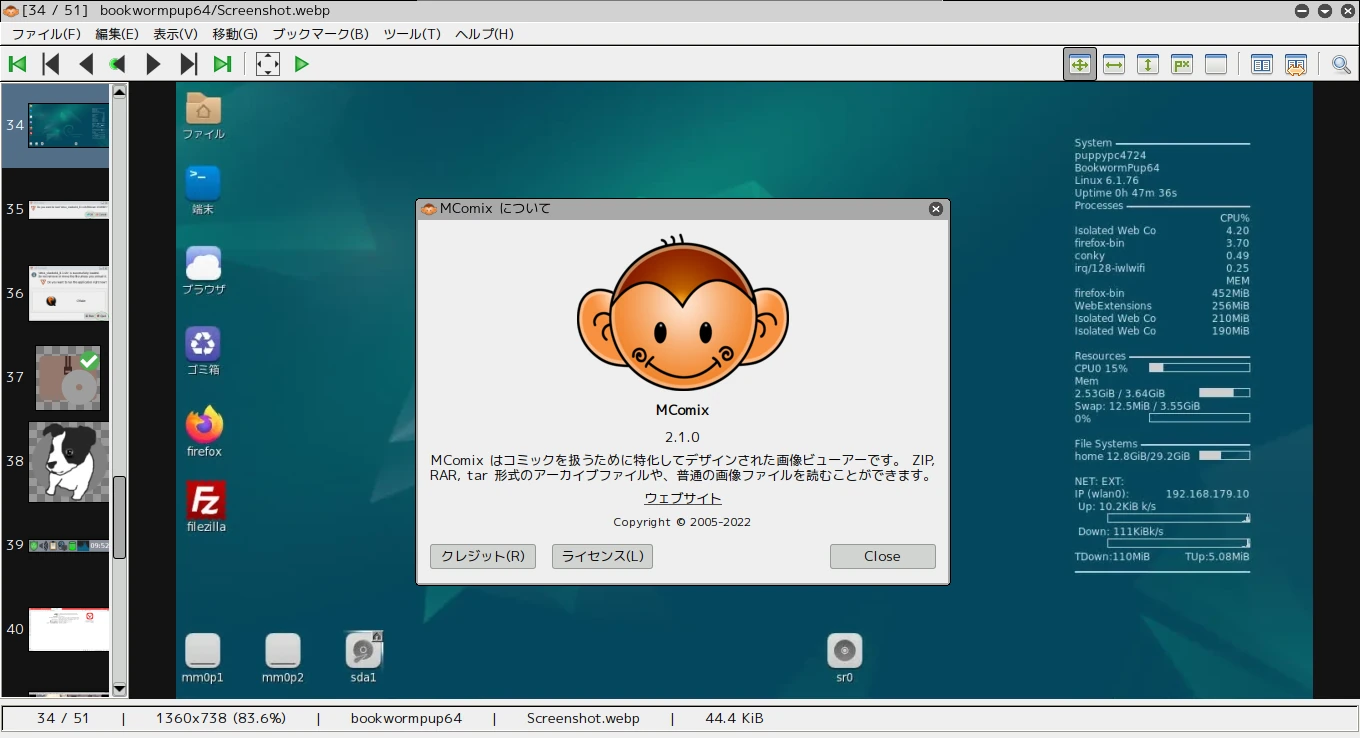
Task: Click the green skip-to-start arrow icon
Action: coord(17,64)
